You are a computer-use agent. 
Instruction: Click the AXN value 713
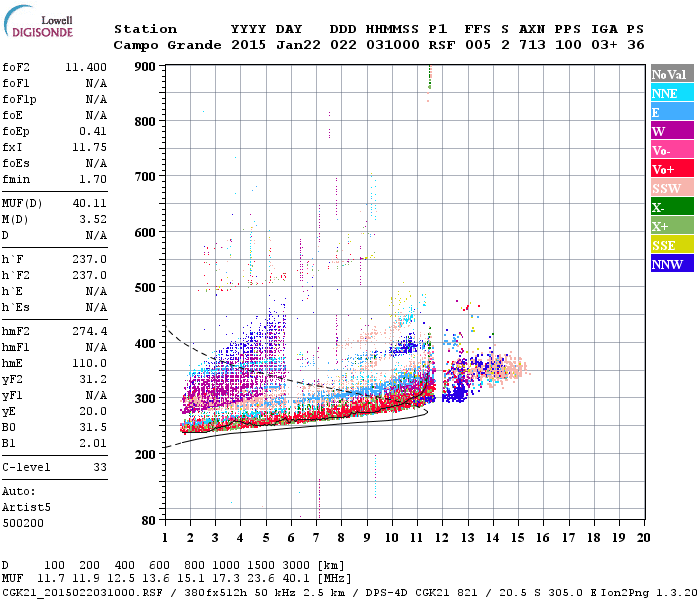[x=532, y=45]
